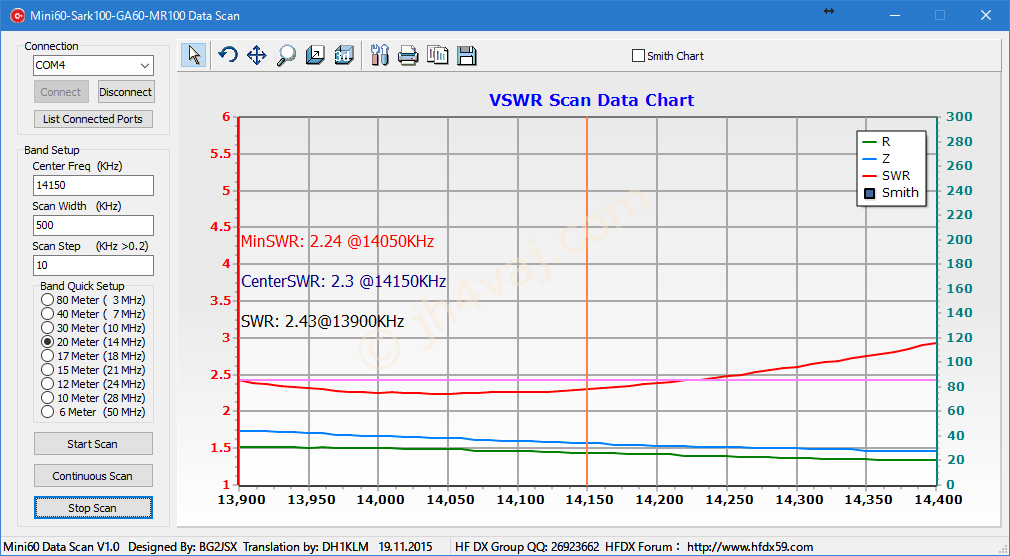Click the 300 right axis label
Image resolution: width=1010 pixels, height=556 pixels.
959,117
